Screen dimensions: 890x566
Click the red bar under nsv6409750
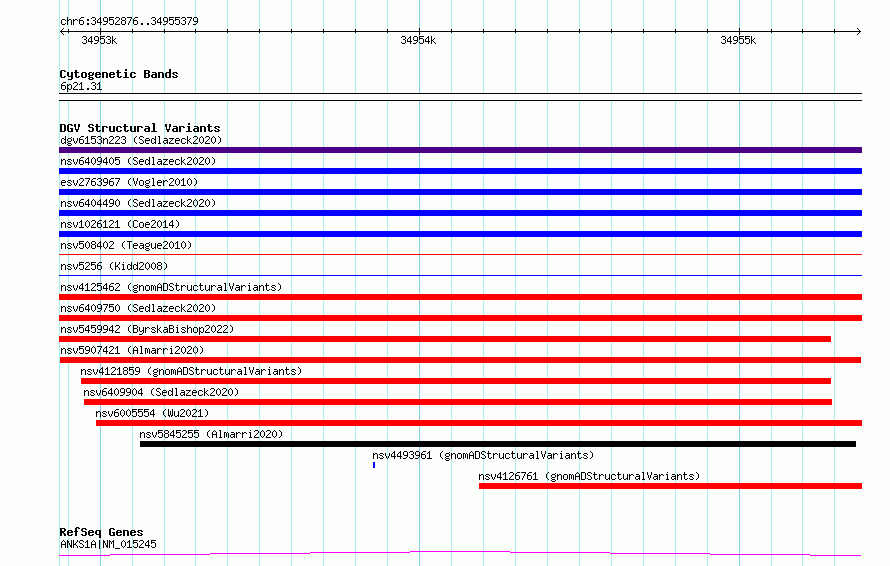[460, 318]
